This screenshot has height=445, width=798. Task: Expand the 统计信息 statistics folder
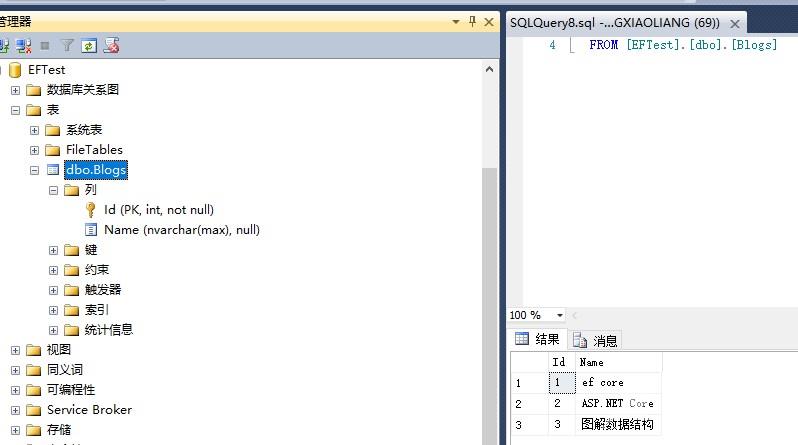(x=53, y=330)
